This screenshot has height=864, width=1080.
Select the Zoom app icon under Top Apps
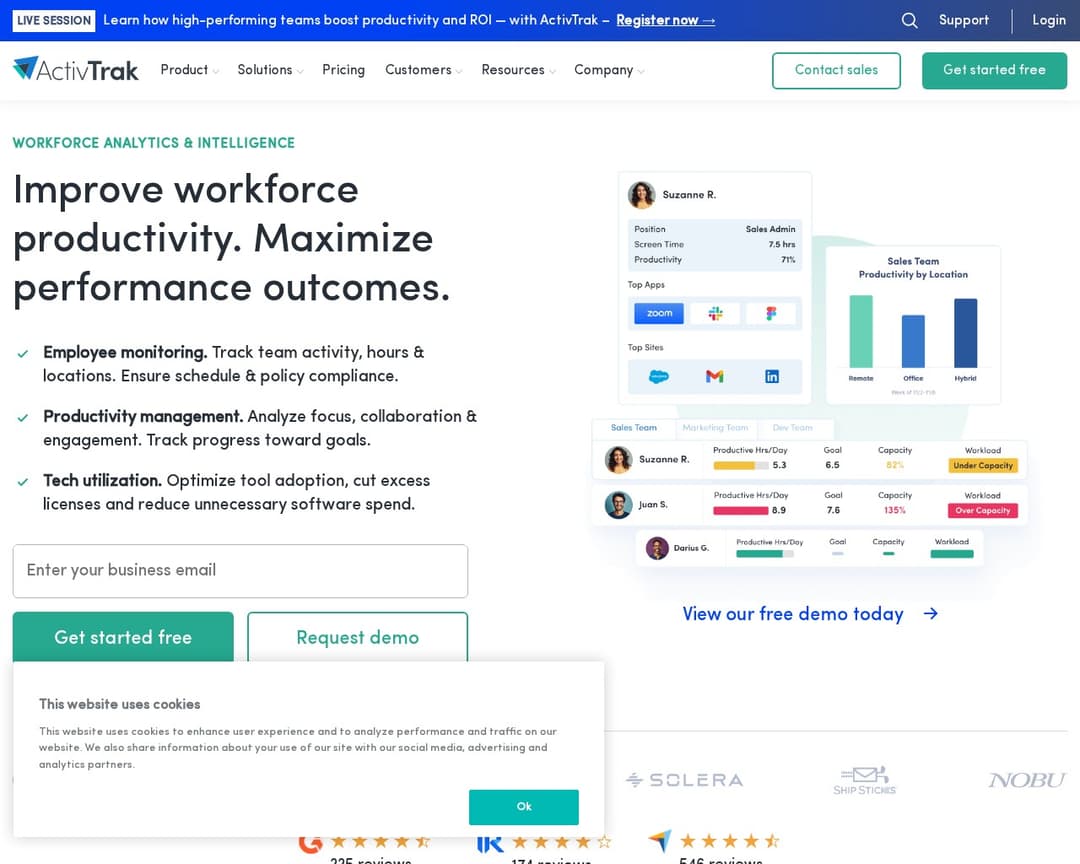(657, 312)
